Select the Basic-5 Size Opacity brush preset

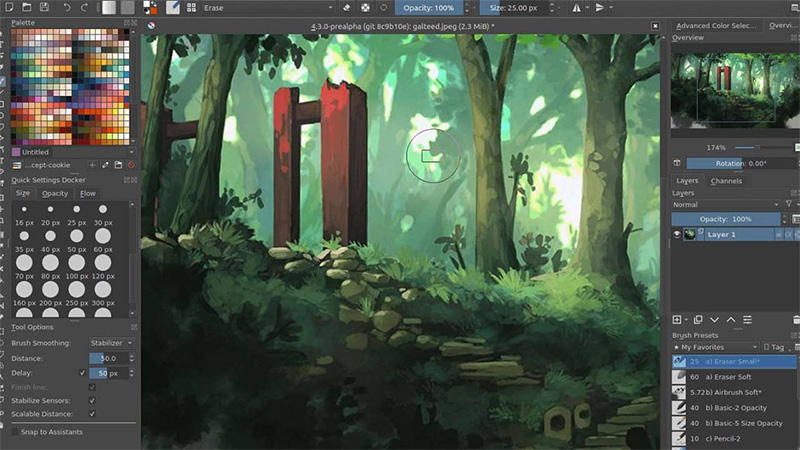coord(734,422)
